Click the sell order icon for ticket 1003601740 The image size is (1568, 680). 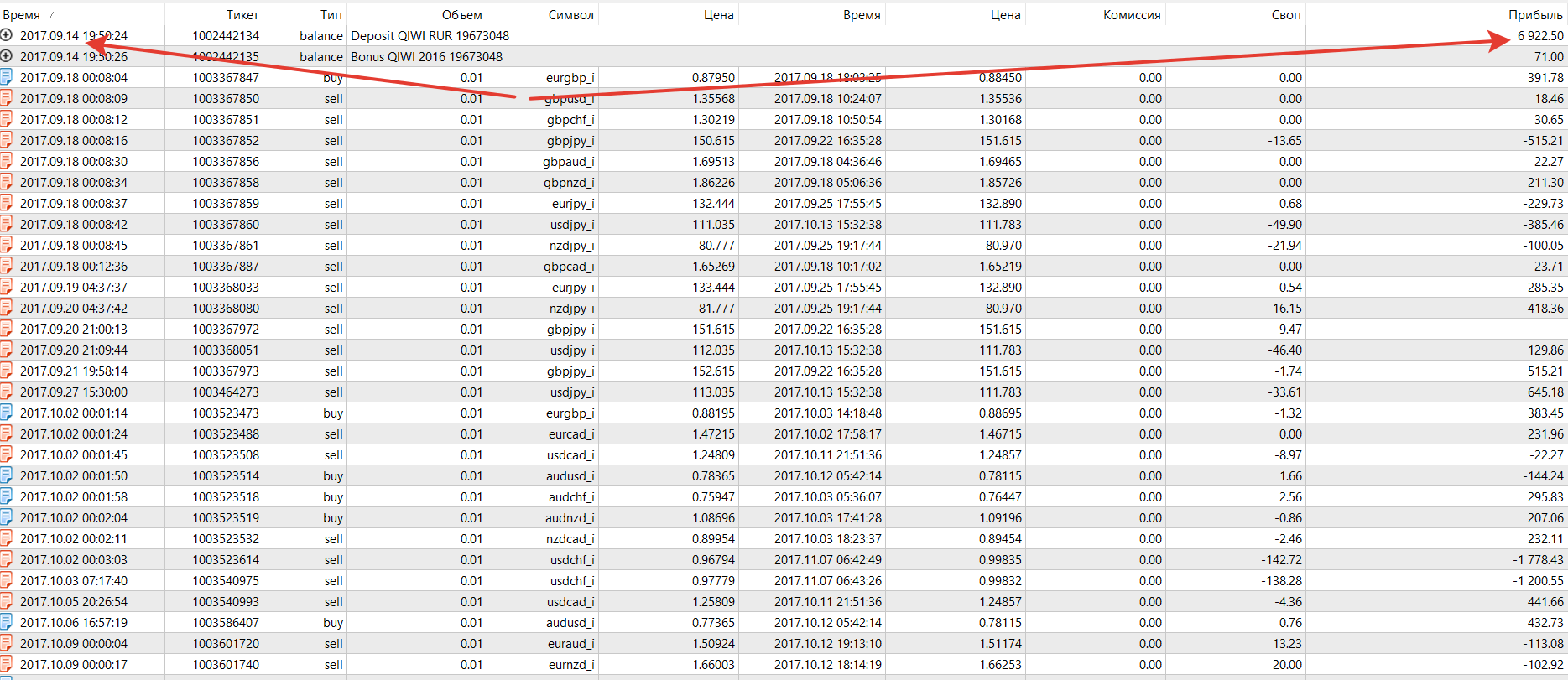(6, 664)
